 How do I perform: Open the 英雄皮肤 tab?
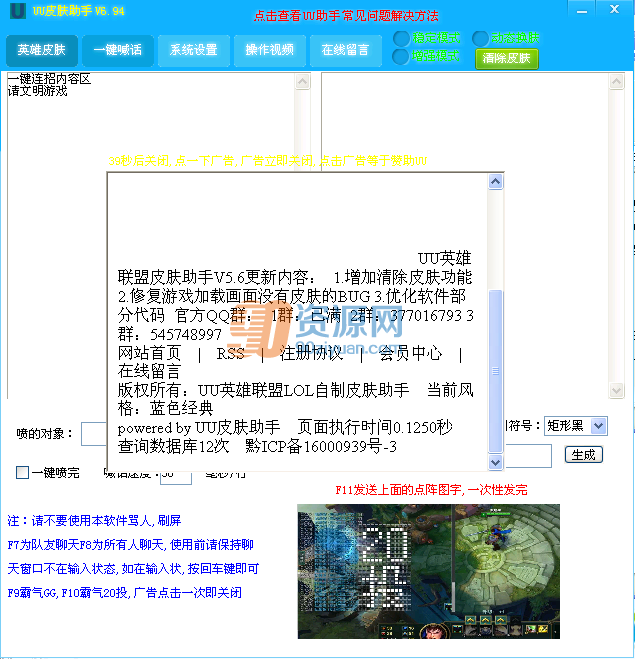42,50
